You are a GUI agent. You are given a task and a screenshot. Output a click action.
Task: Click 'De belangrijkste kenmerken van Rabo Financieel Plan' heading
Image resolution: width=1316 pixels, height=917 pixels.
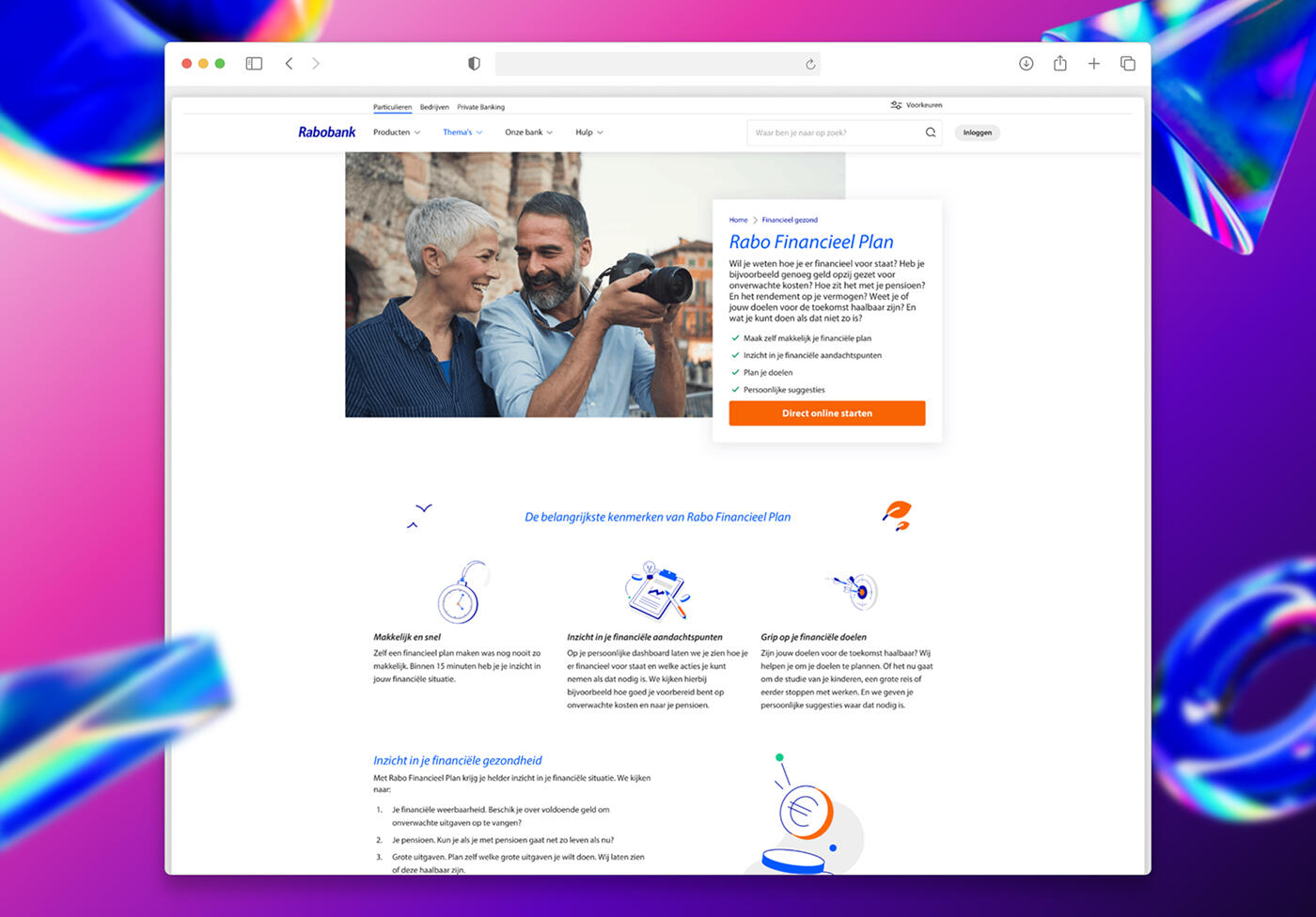658,517
